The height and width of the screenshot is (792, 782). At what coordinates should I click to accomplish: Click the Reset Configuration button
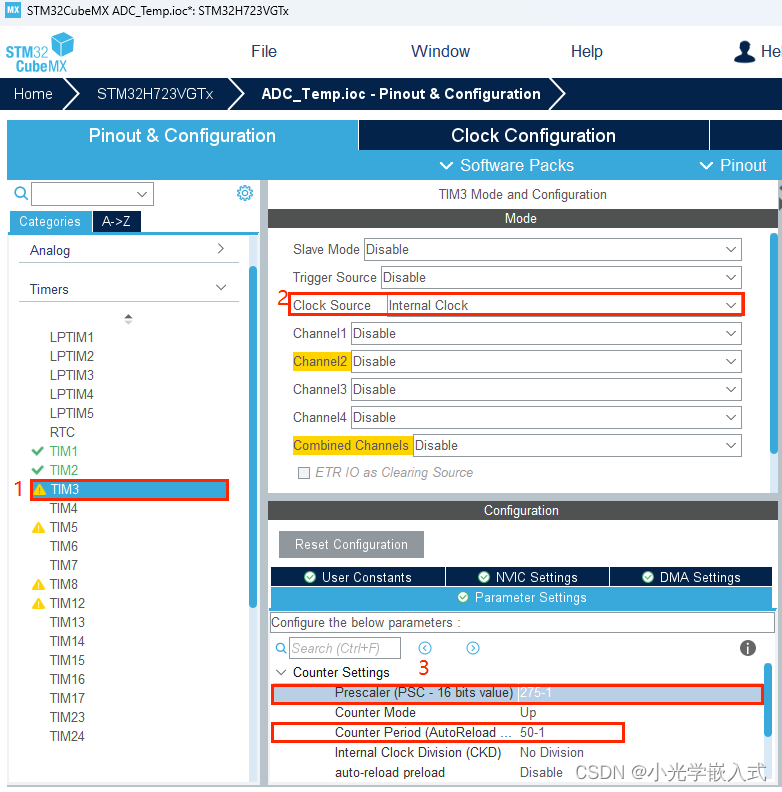[351, 544]
